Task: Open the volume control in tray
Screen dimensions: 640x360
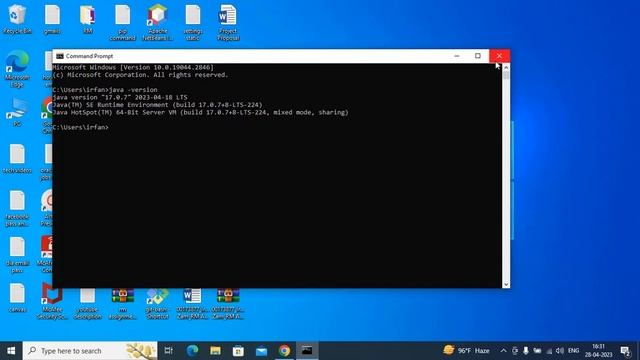Action: 560,351
